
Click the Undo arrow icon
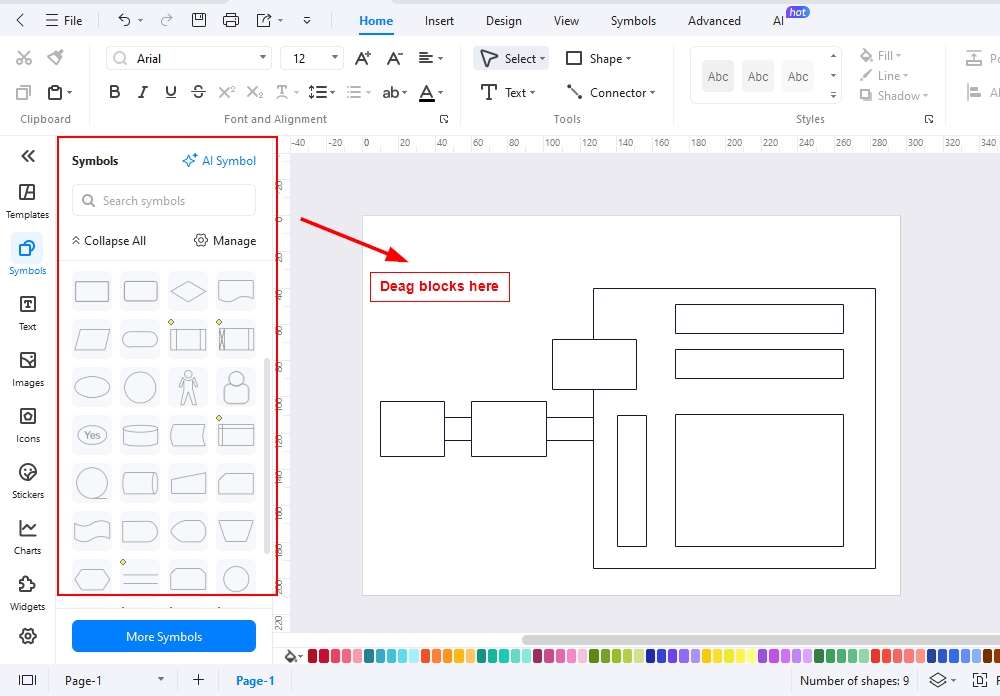tap(124, 20)
